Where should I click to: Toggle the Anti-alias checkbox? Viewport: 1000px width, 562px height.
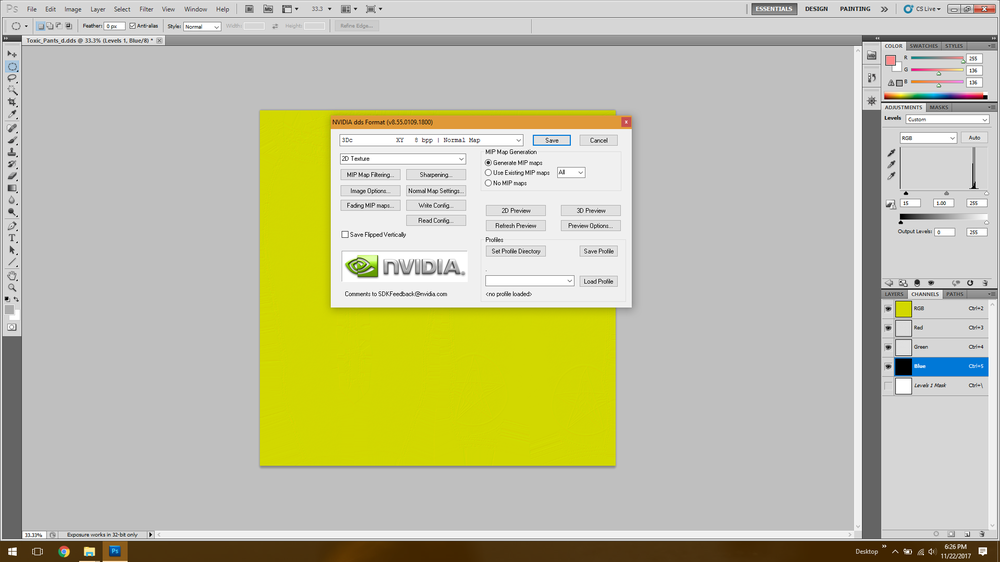click(x=133, y=26)
